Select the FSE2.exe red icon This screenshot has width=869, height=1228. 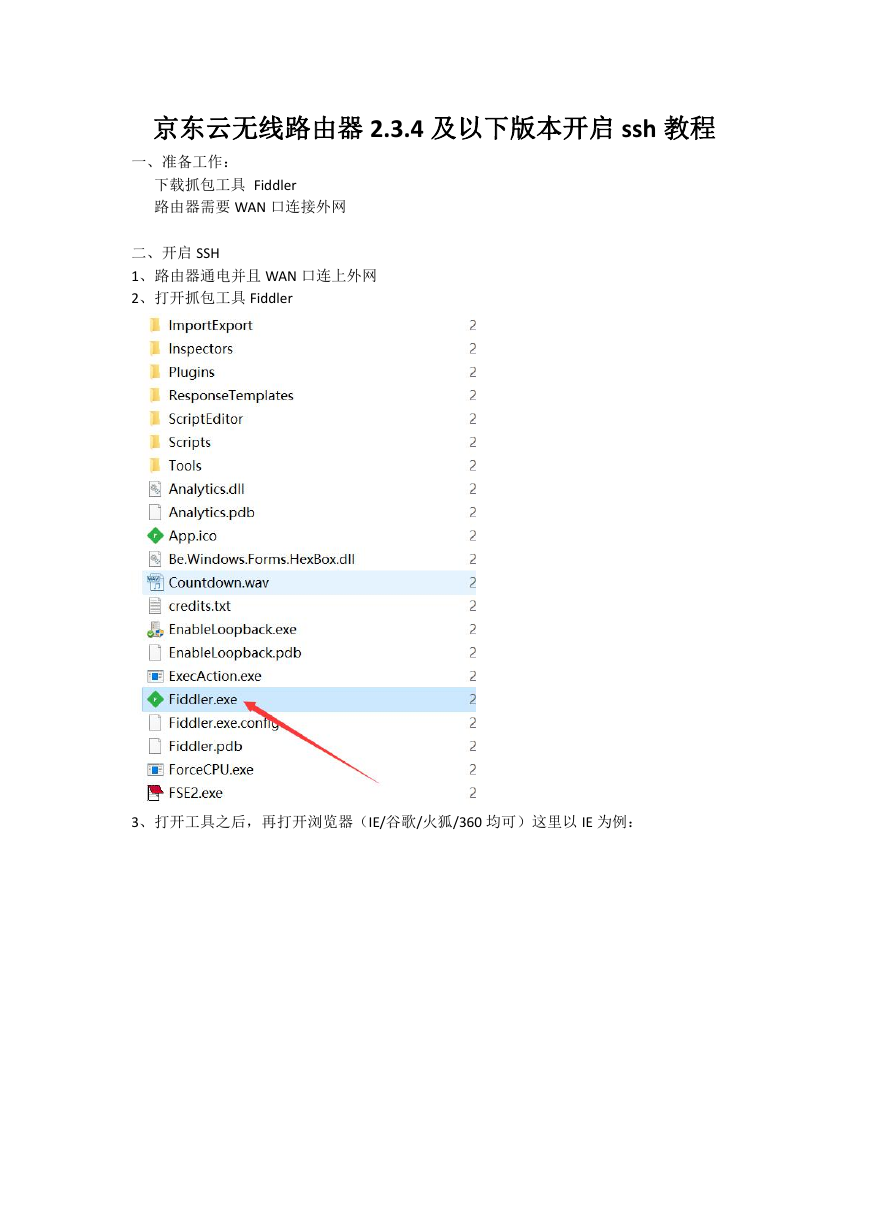click(x=155, y=793)
